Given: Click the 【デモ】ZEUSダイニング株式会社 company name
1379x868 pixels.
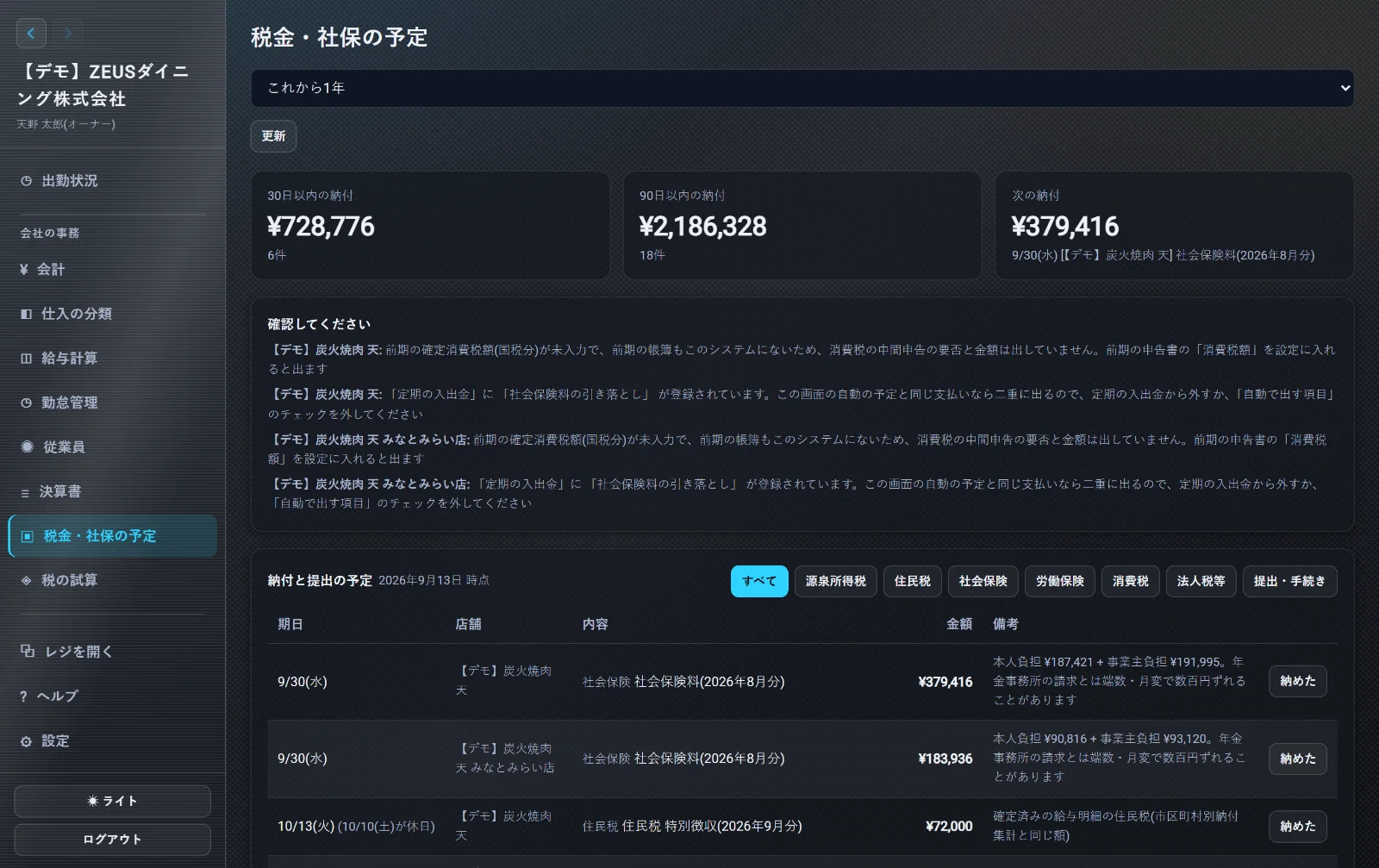Looking at the screenshot, I should (x=103, y=84).
